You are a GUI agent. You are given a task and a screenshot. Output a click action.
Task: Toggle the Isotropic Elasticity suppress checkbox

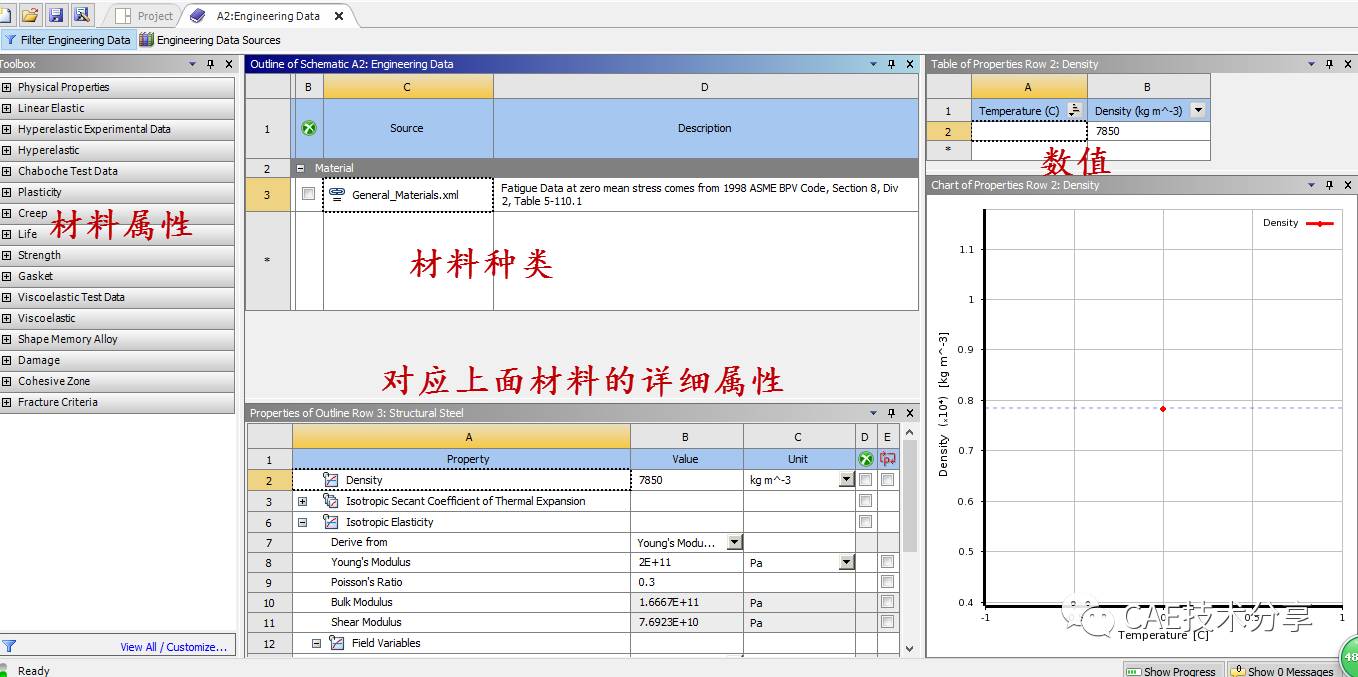point(865,522)
